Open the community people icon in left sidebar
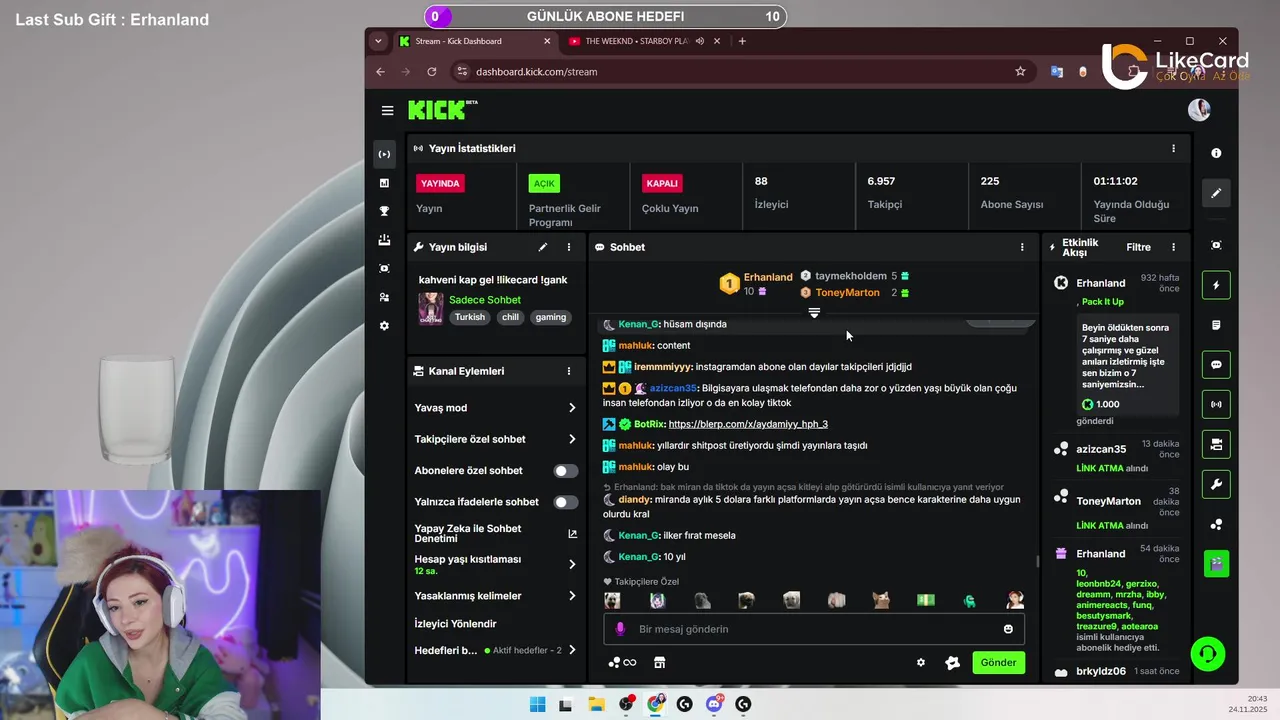Screen dimensions: 1280x720 tap(384, 297)
